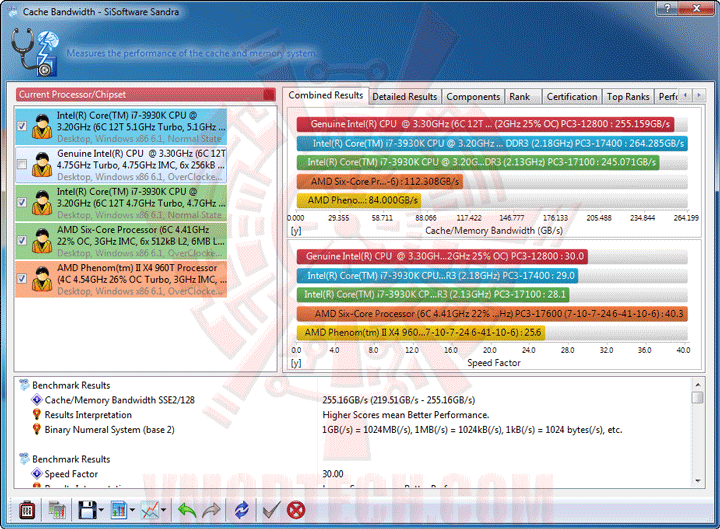Click the first Benchmark Results tree icon
This screenshot has height=529, width=720.
24,385
